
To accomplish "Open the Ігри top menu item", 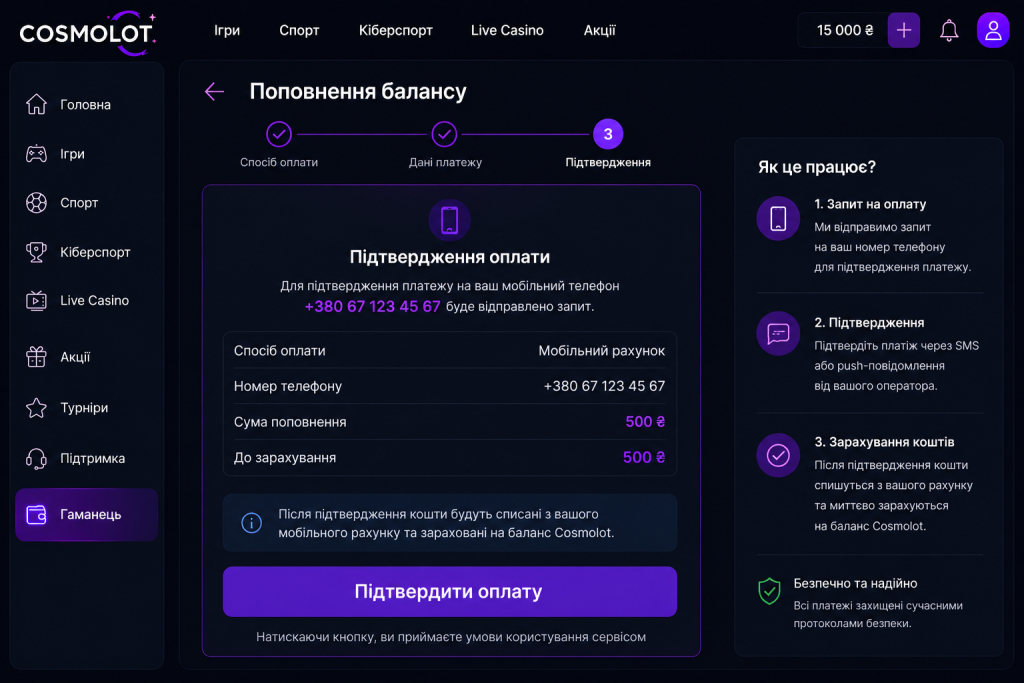I will (227, 31).
